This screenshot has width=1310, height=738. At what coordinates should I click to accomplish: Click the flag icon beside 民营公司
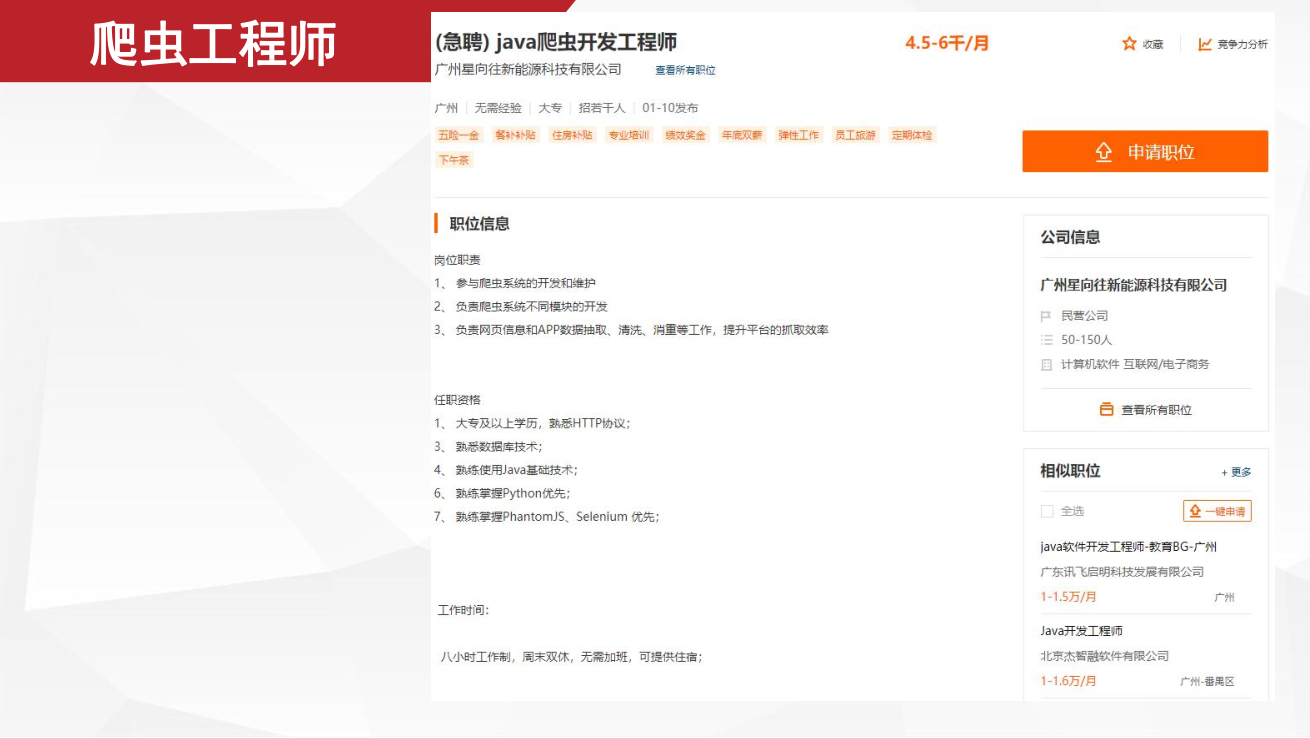pyautogui.click(x=1047, y=316)
